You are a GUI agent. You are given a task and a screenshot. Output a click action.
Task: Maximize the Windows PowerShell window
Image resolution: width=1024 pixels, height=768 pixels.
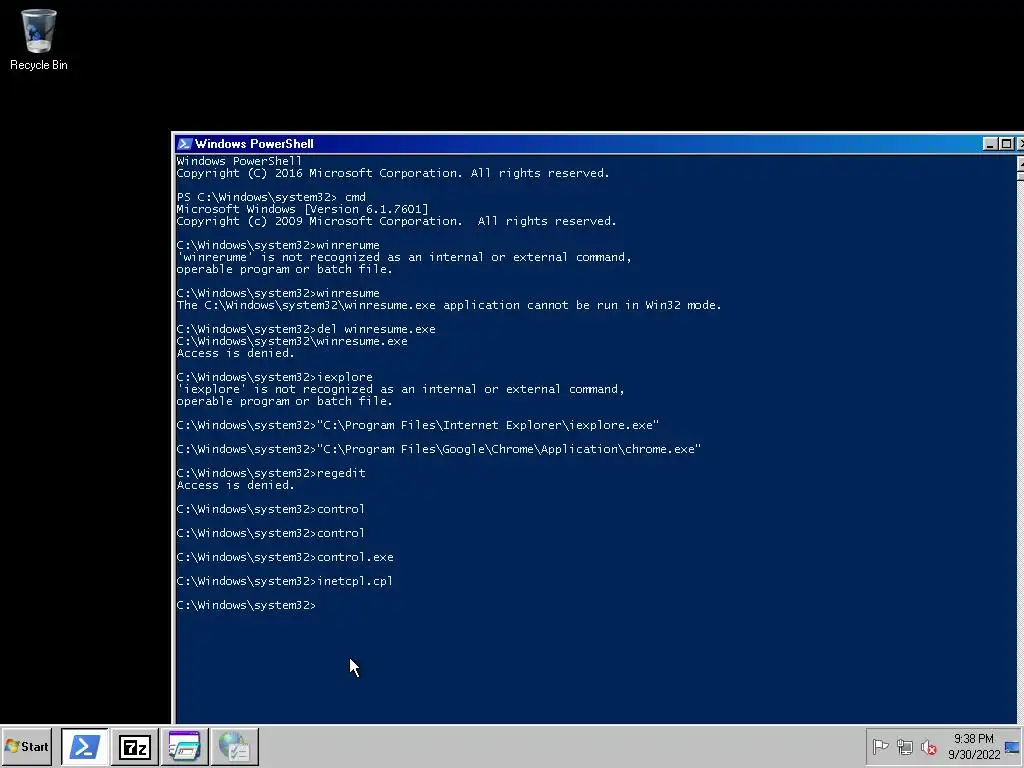point(1006,144)
